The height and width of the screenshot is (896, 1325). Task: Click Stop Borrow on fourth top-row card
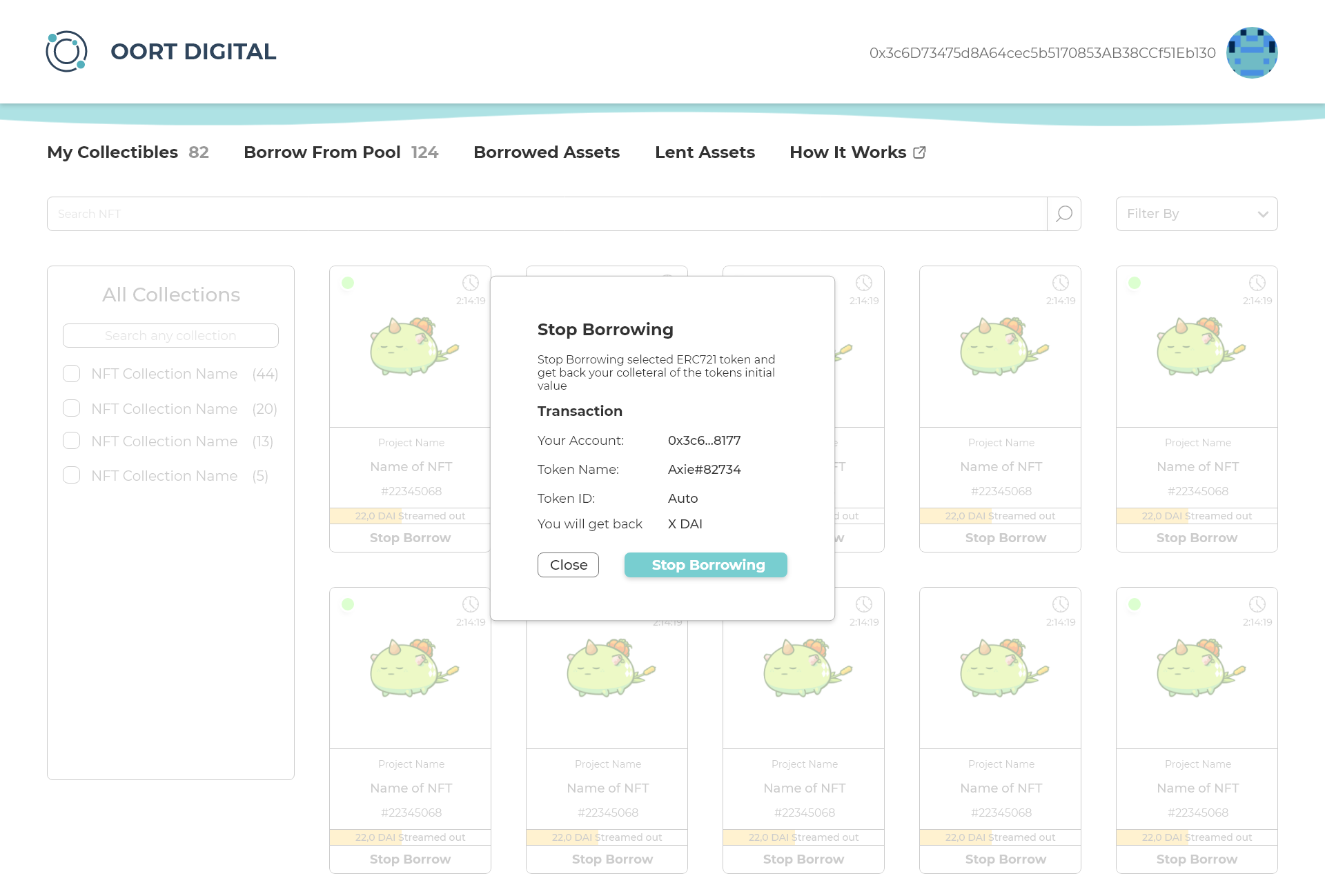[1000, 538]
